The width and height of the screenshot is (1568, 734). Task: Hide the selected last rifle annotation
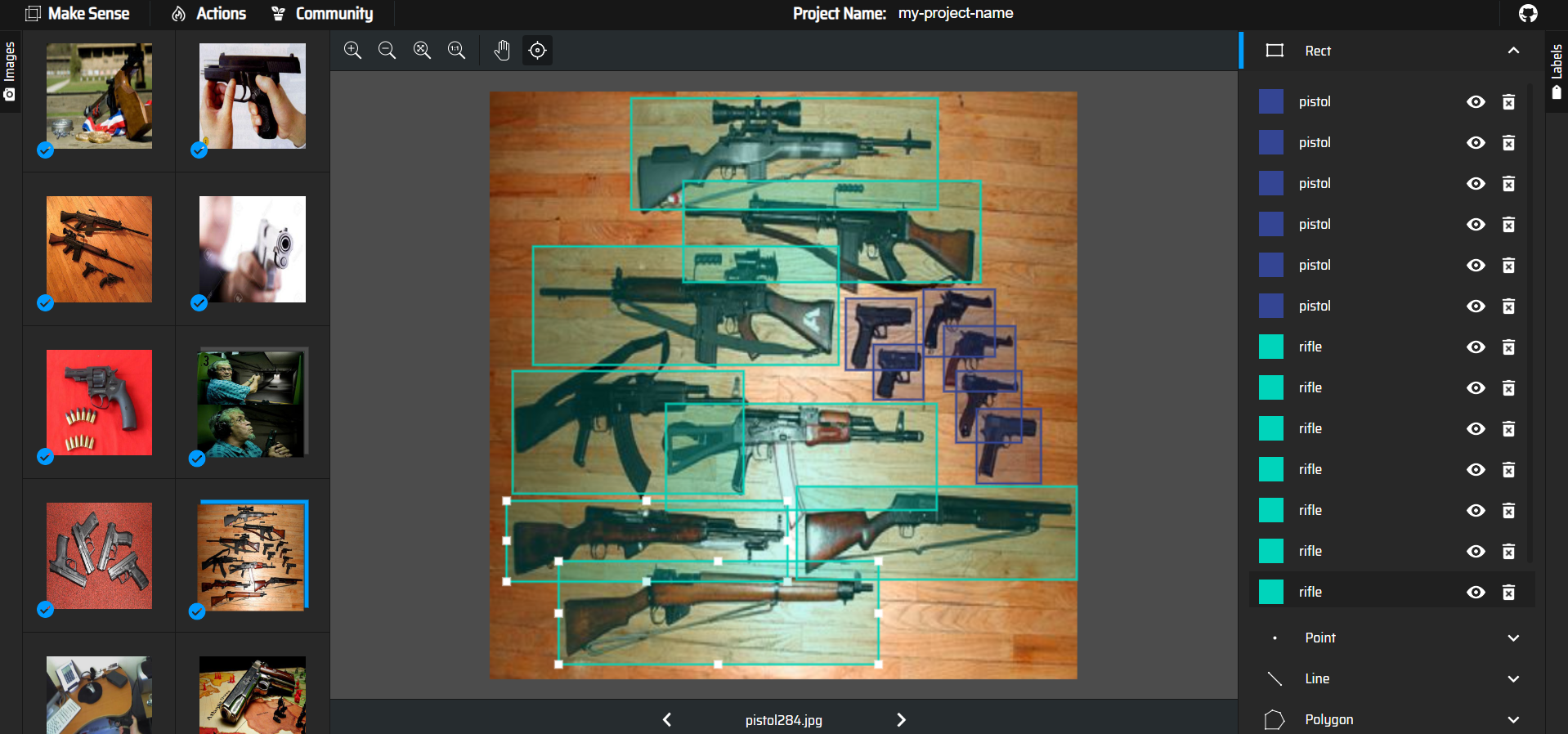(x=1476, y=593)
